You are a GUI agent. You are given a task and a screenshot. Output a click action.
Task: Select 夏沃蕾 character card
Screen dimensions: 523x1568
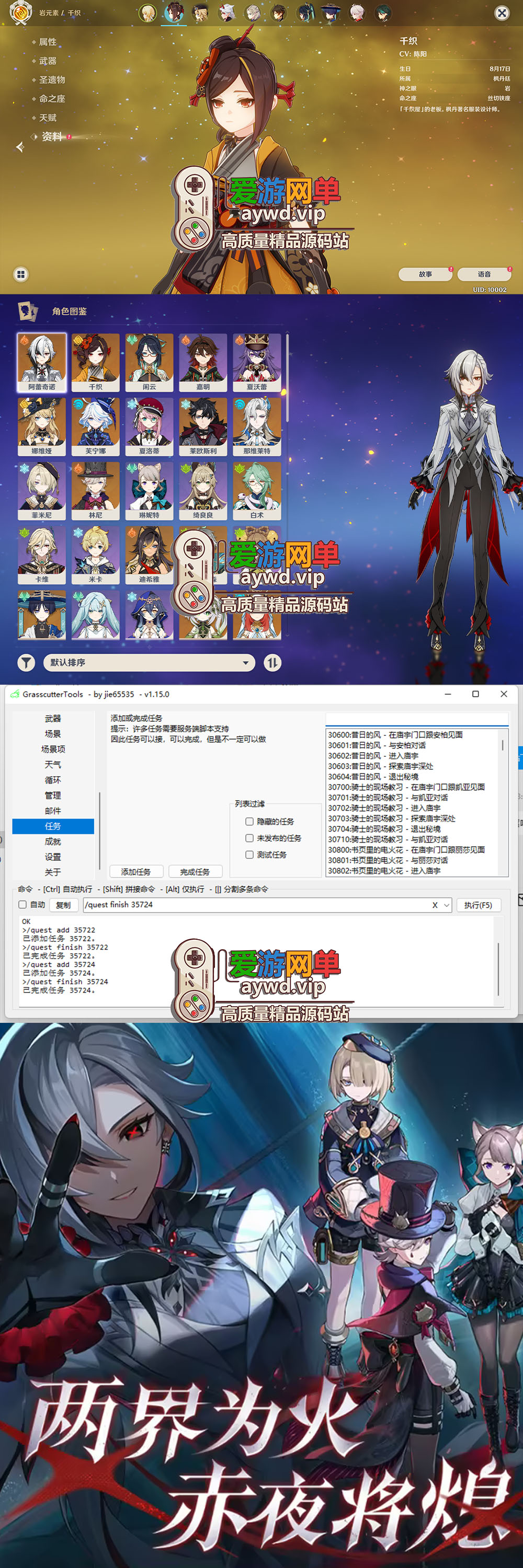click(257, 362)
